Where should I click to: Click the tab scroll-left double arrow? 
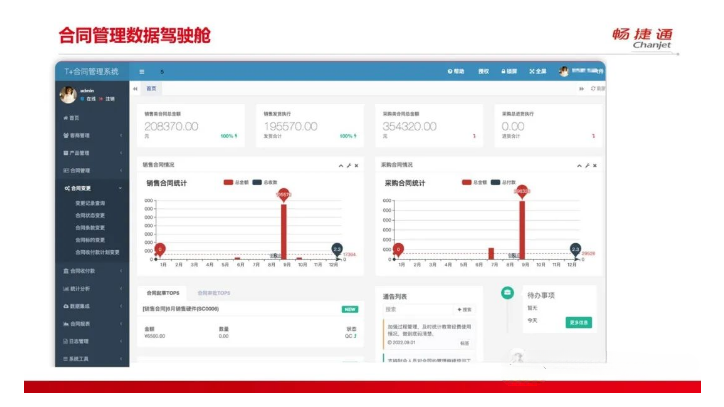tap(135, 89)
